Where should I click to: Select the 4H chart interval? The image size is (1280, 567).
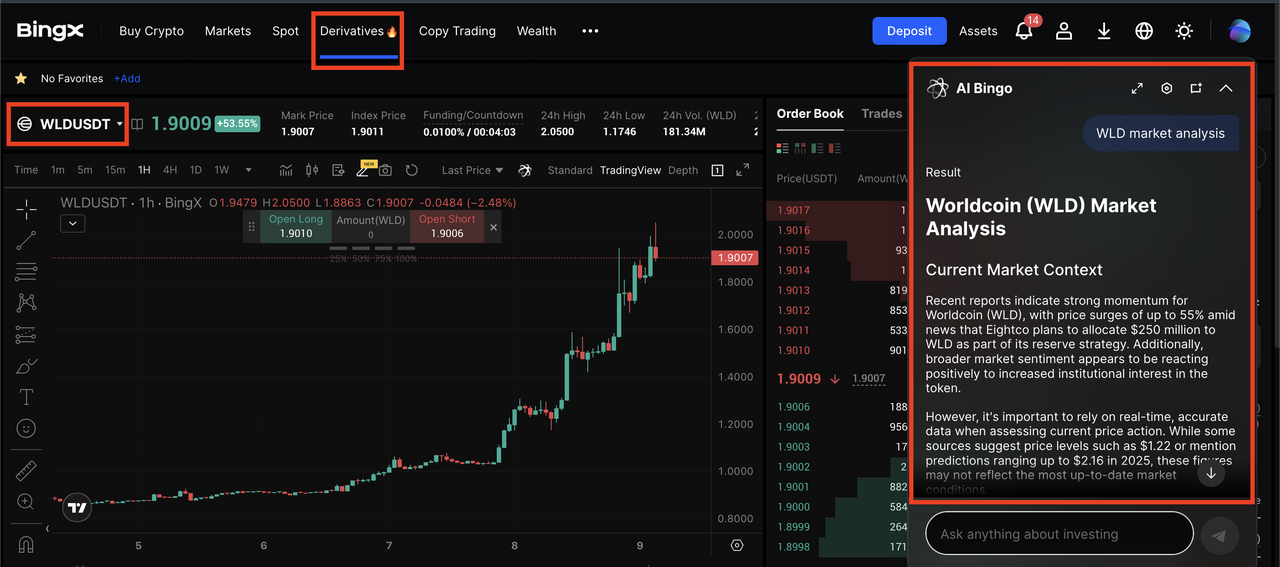(x=170, y=170)
